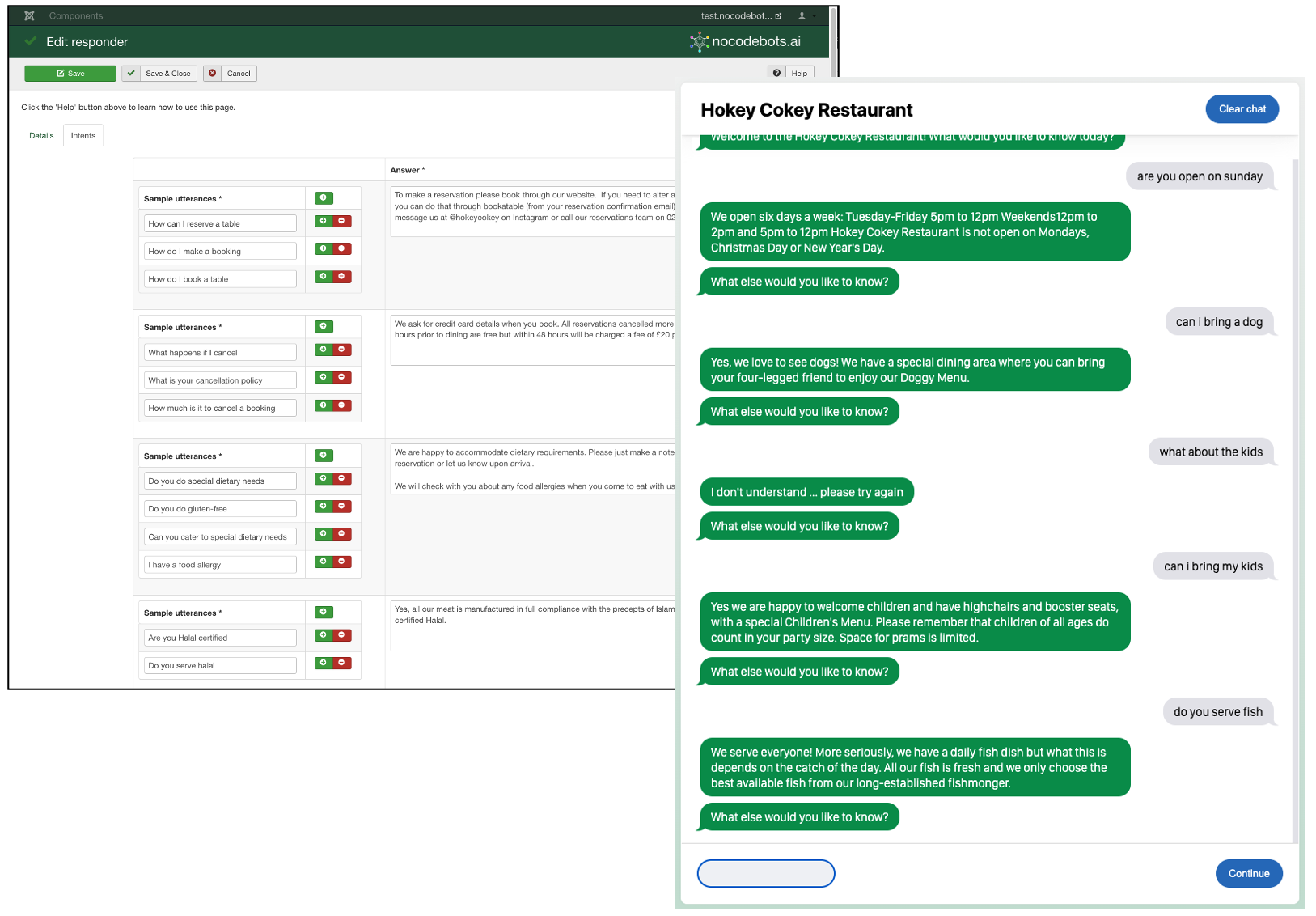Click the Joomla logo icon
Viewport: 1316px width, 916px height.
(x=29, y=15)
